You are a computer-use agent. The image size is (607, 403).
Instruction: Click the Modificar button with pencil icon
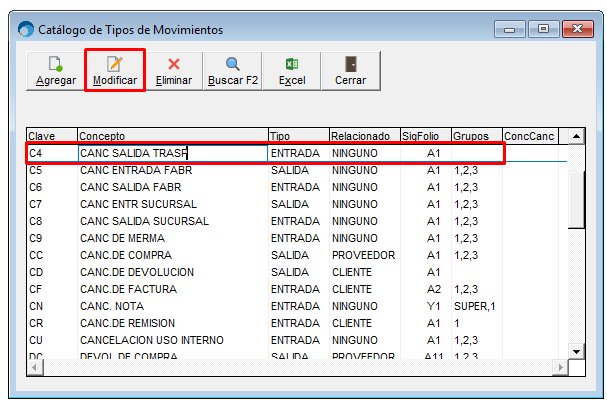click(x=115, y=71)
